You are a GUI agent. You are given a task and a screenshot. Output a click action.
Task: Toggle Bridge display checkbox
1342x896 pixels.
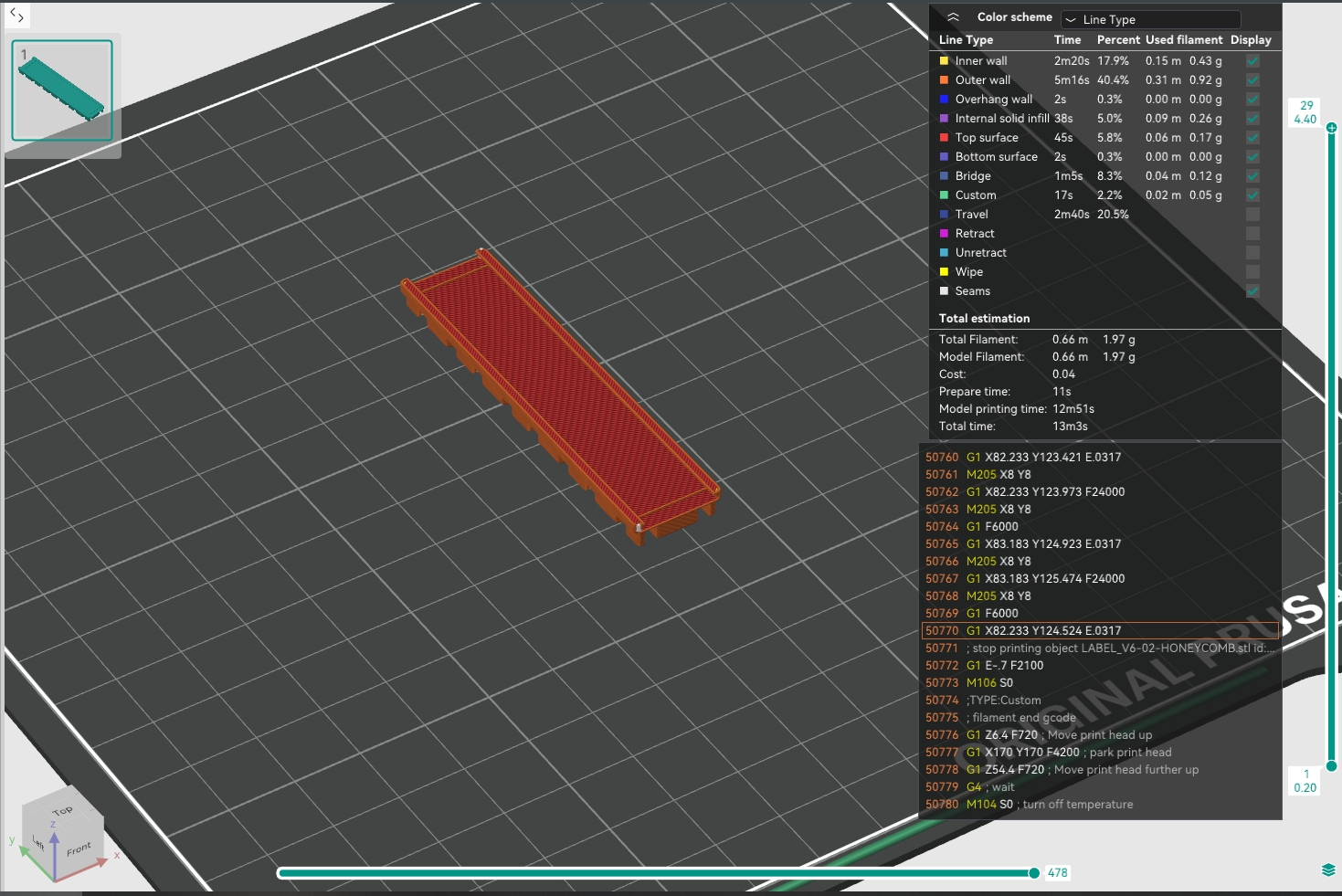coord(1252,176)
